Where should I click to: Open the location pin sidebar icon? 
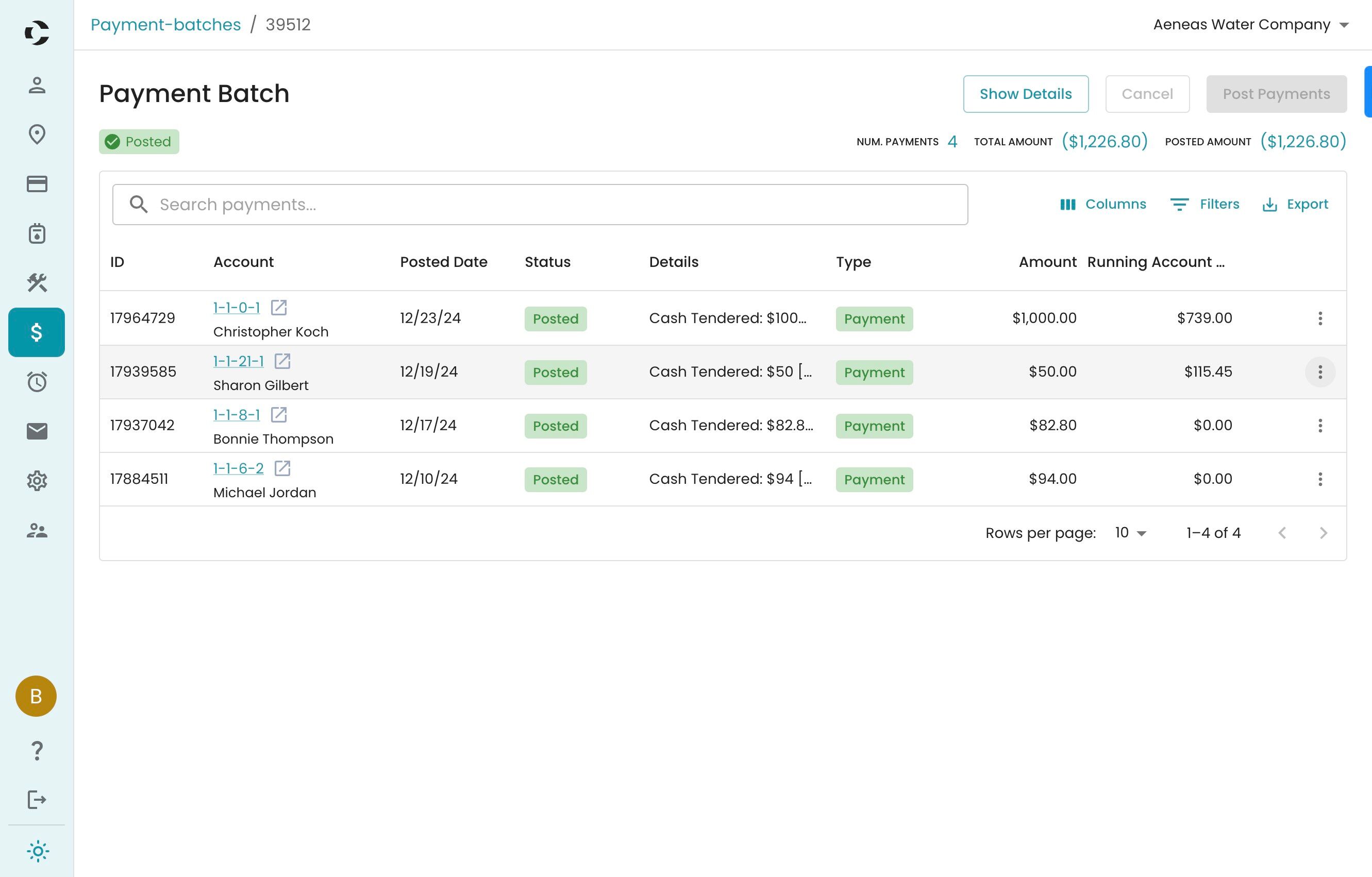pyautogui.click(x=37, y=134)
